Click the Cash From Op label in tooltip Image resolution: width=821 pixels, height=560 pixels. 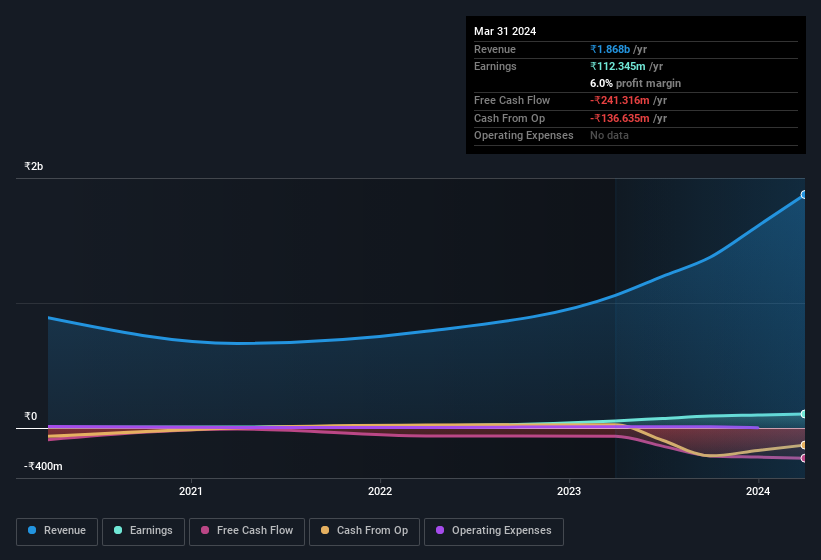[x=509, y=118]
